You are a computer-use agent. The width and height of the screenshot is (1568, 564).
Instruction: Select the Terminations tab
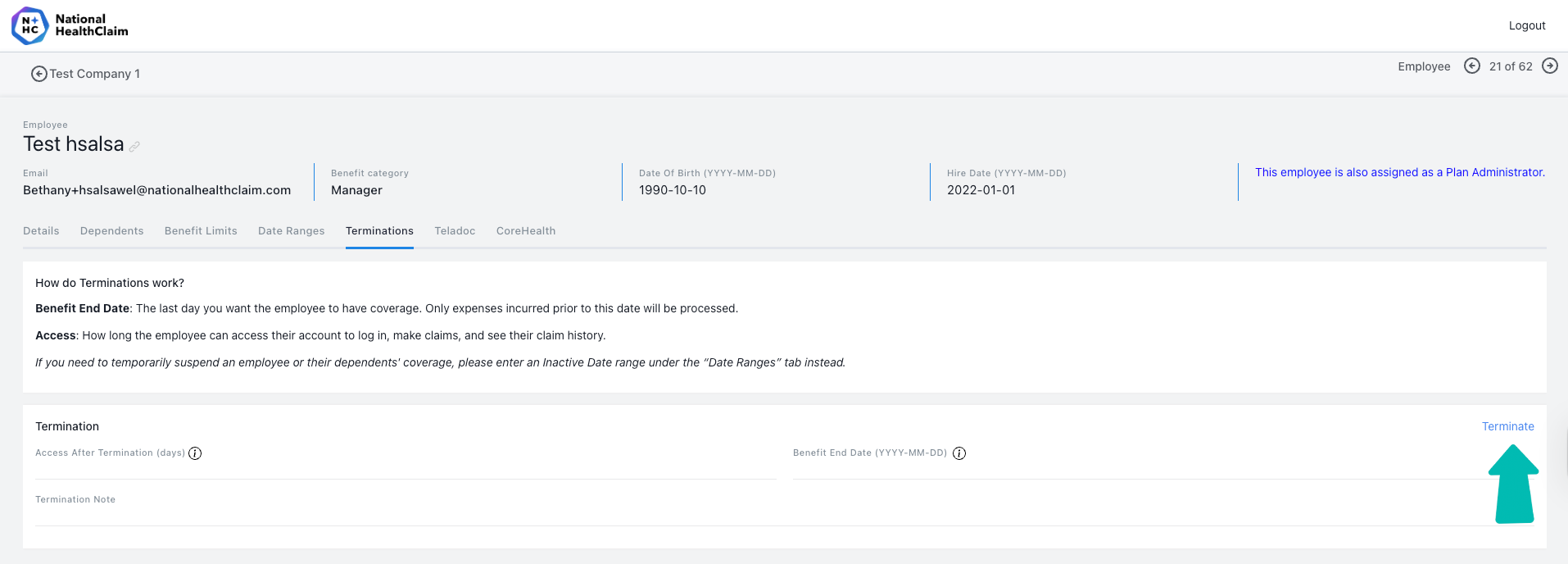(x=379, y=231)
